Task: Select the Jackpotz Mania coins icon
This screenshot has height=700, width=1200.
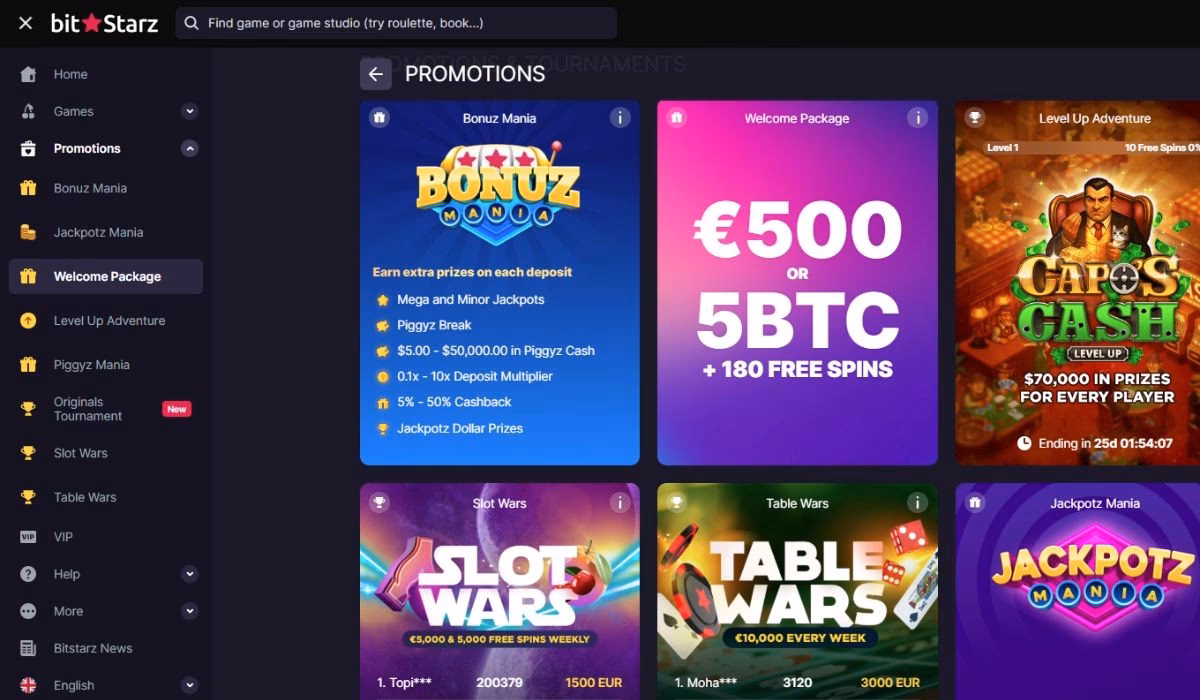Action: pos(27,232)
